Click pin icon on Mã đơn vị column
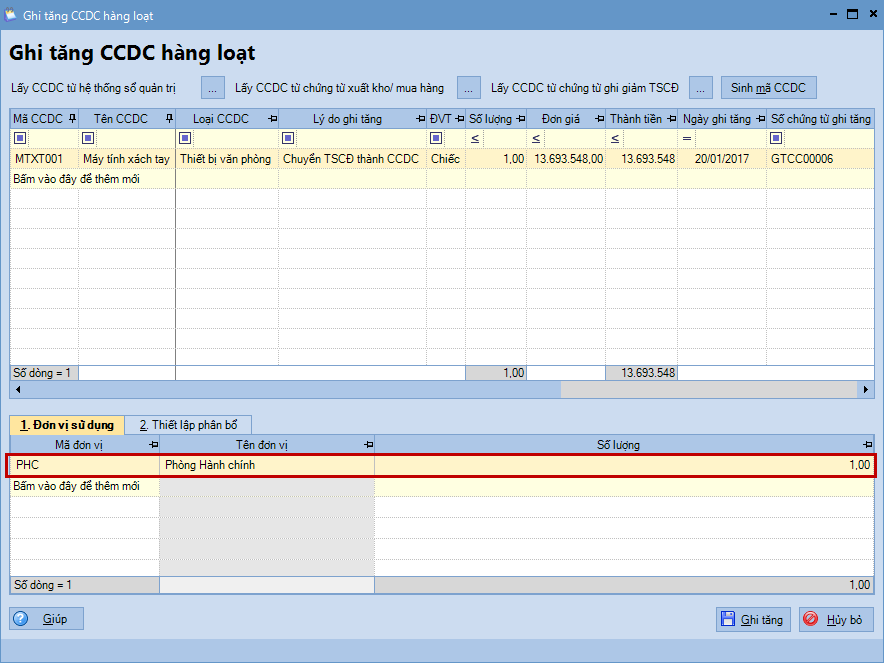Image resolution: width=884 pixels, height=663 pixels. (152, 445)
